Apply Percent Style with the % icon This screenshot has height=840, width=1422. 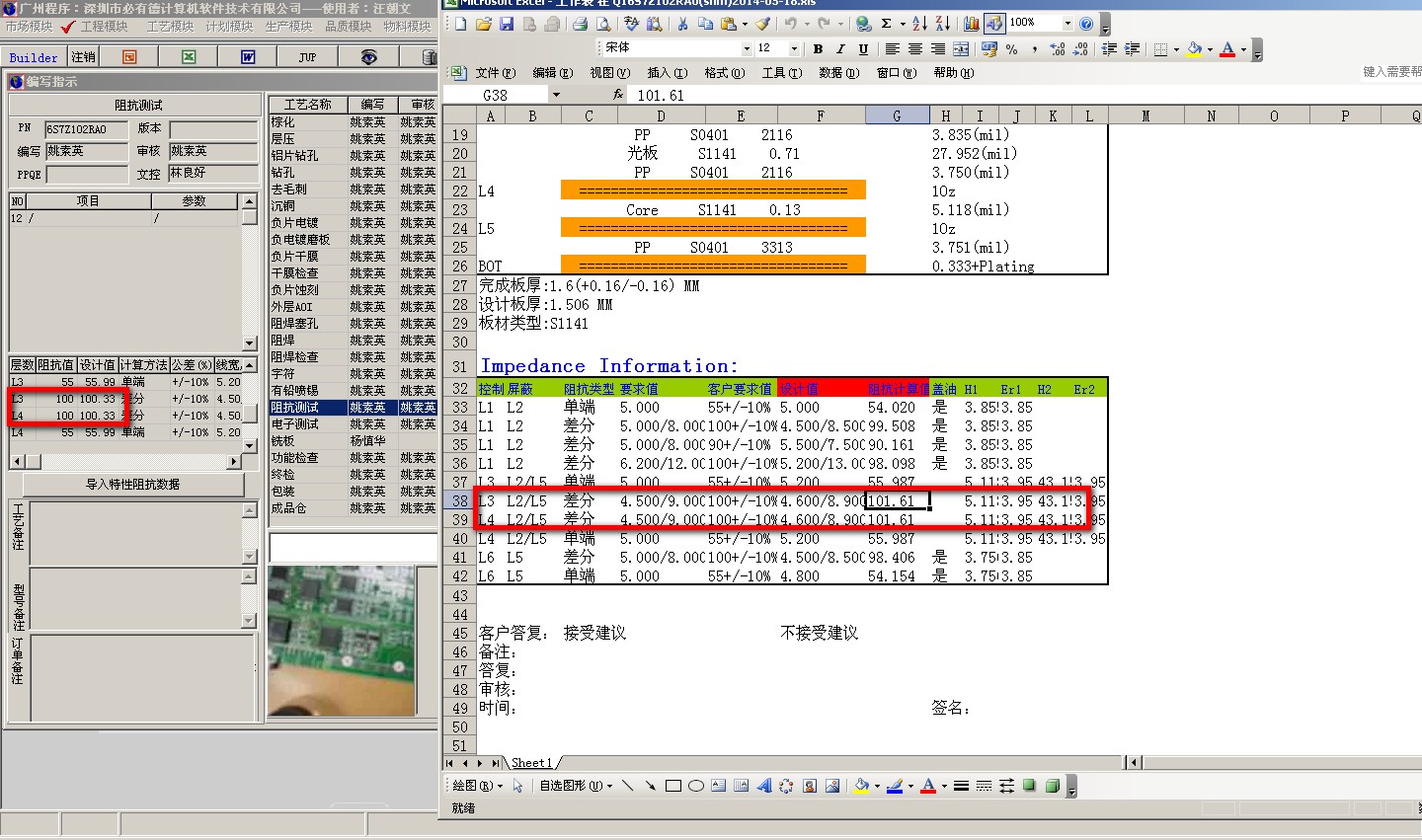pyautogui.click(x=1012, y=49)
